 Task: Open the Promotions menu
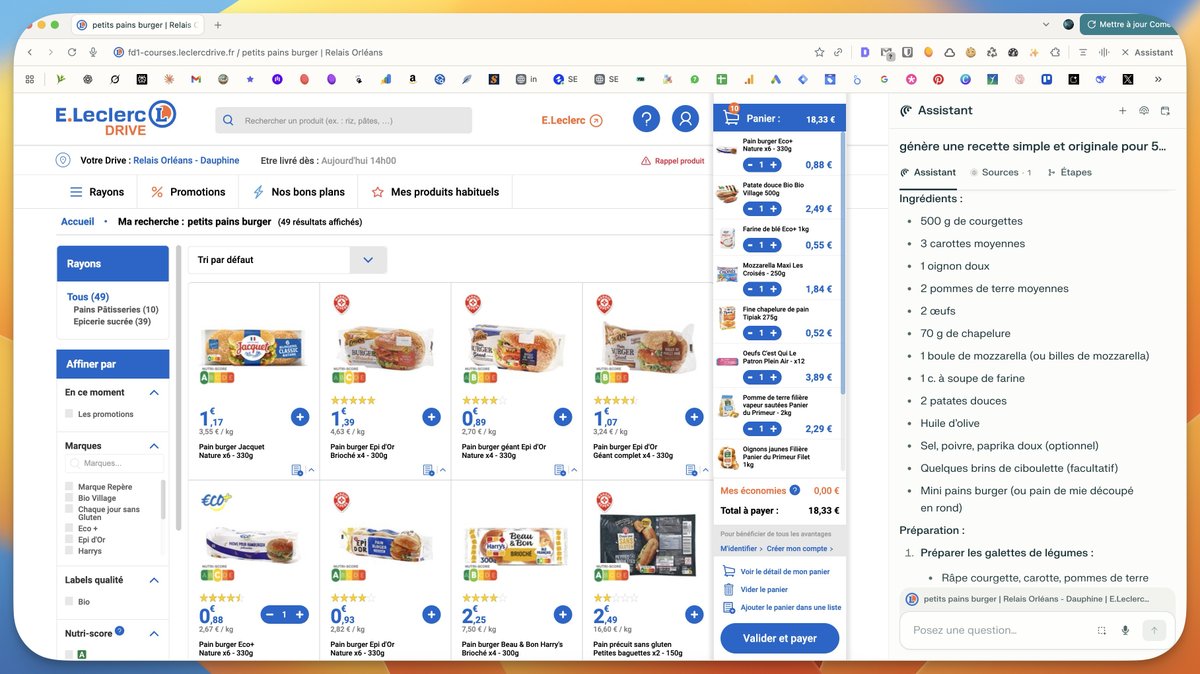click(188, 192)
